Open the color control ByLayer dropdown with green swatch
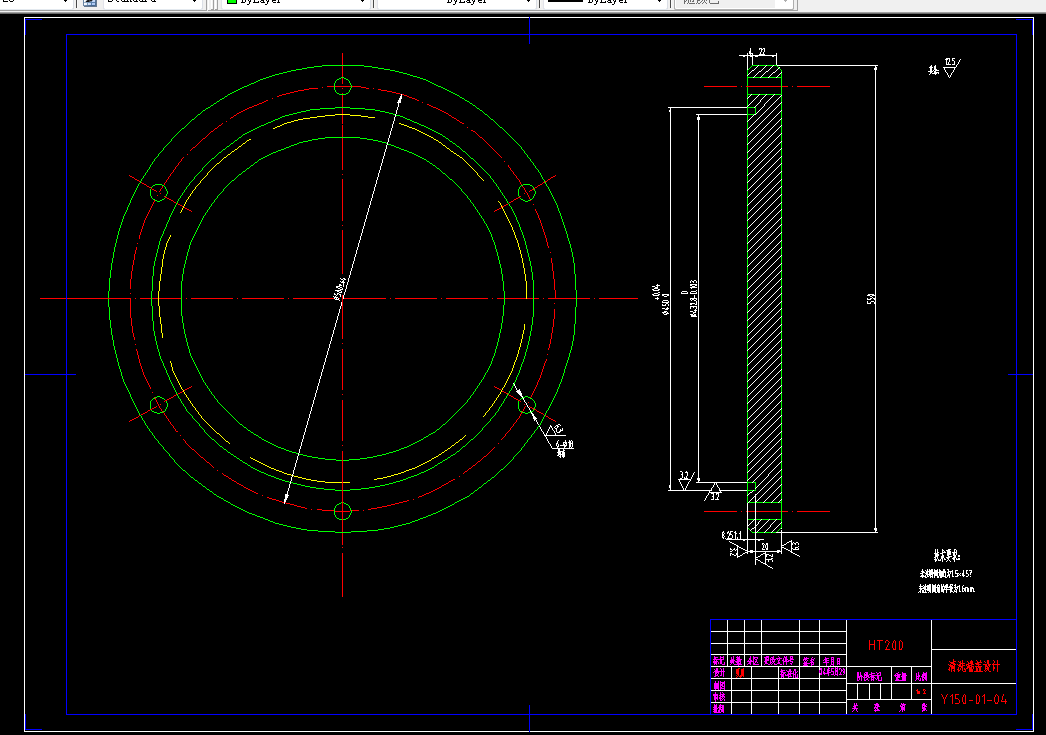The image size is (1046, 735). point(296,2)
